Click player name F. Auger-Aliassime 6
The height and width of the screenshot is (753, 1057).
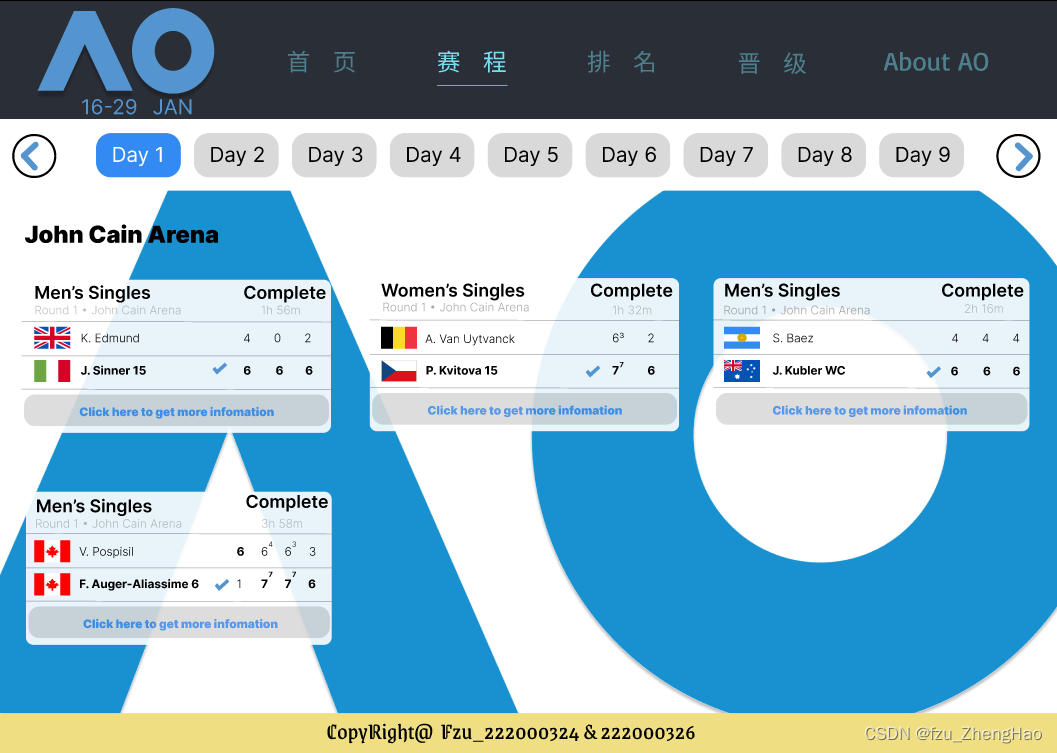click(x=139, y=584)
